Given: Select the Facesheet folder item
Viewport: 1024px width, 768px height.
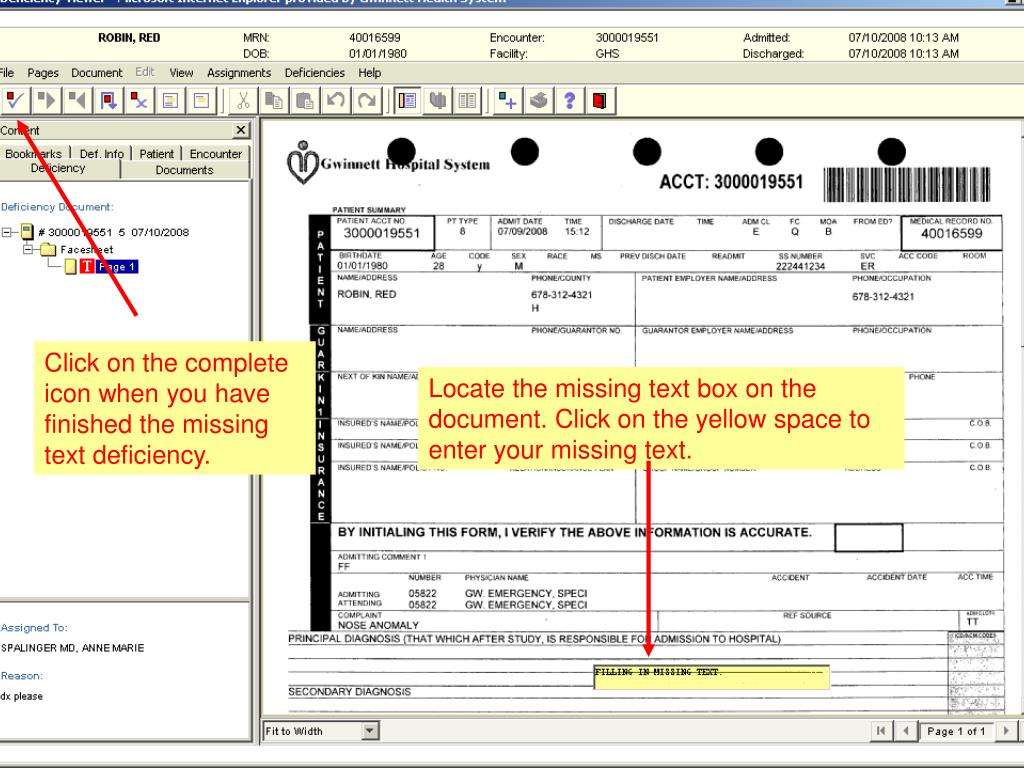Looking at the screenshot, I should pyautogui.click(x=87, y=249).
